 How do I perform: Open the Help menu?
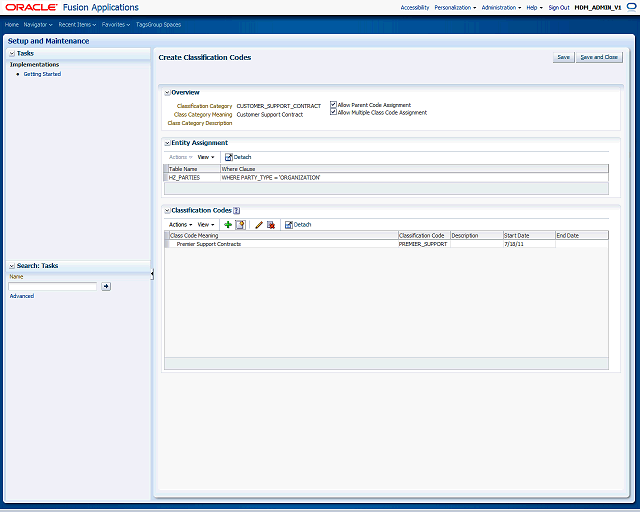(x=534, y=7)
